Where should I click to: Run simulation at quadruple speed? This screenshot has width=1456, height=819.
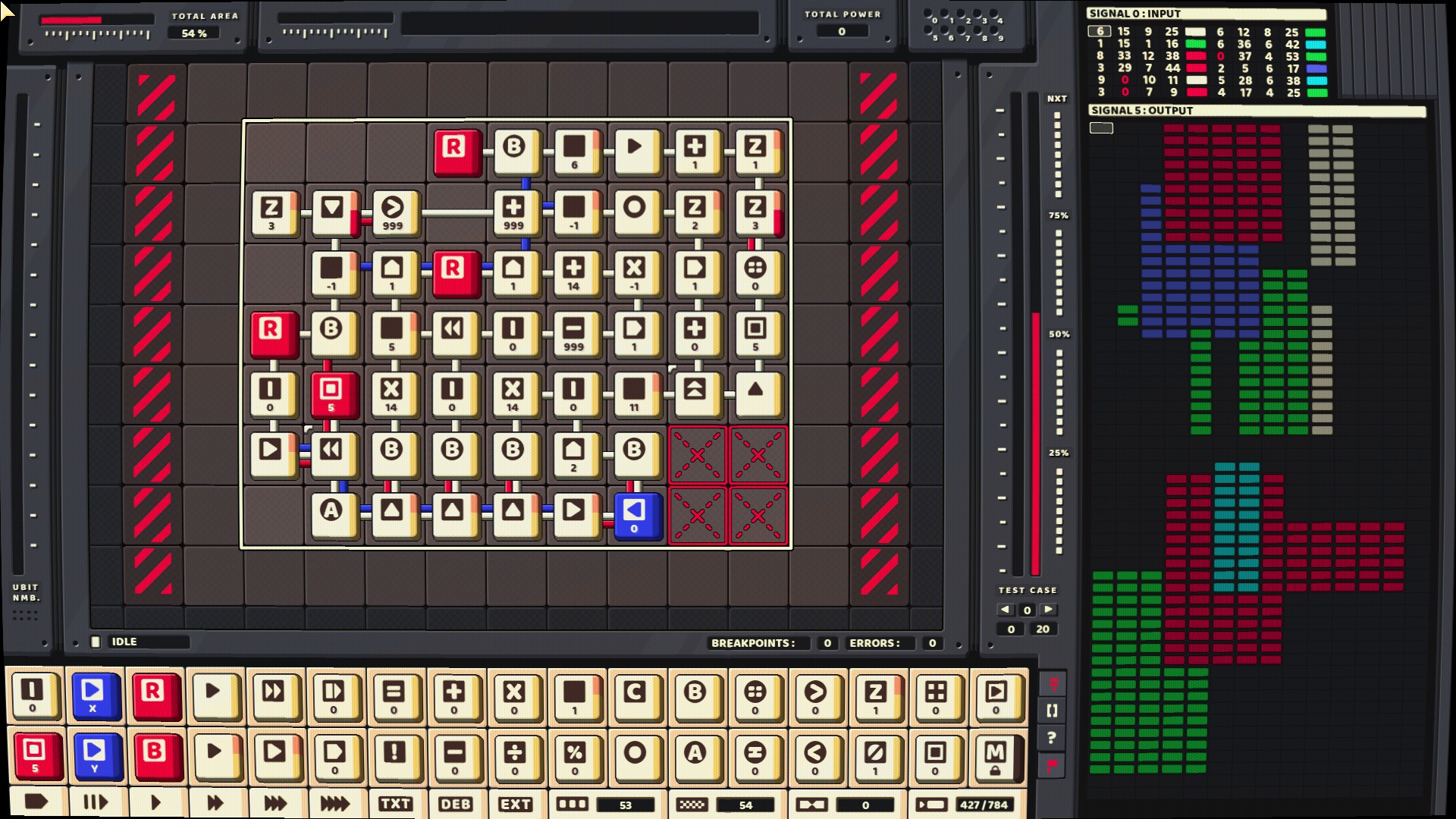(335, 802)
